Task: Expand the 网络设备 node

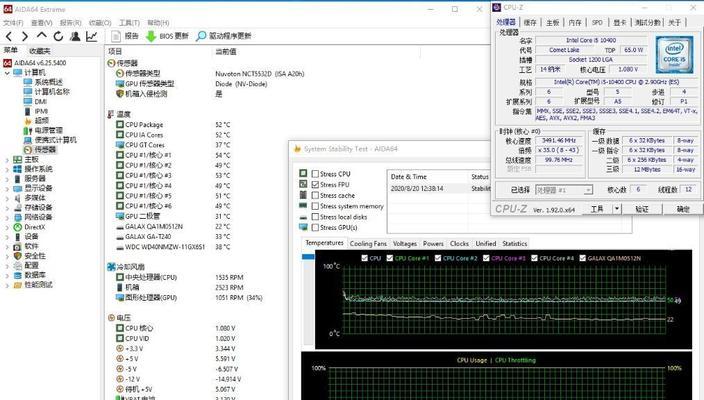Action: [x=7, y=217]
